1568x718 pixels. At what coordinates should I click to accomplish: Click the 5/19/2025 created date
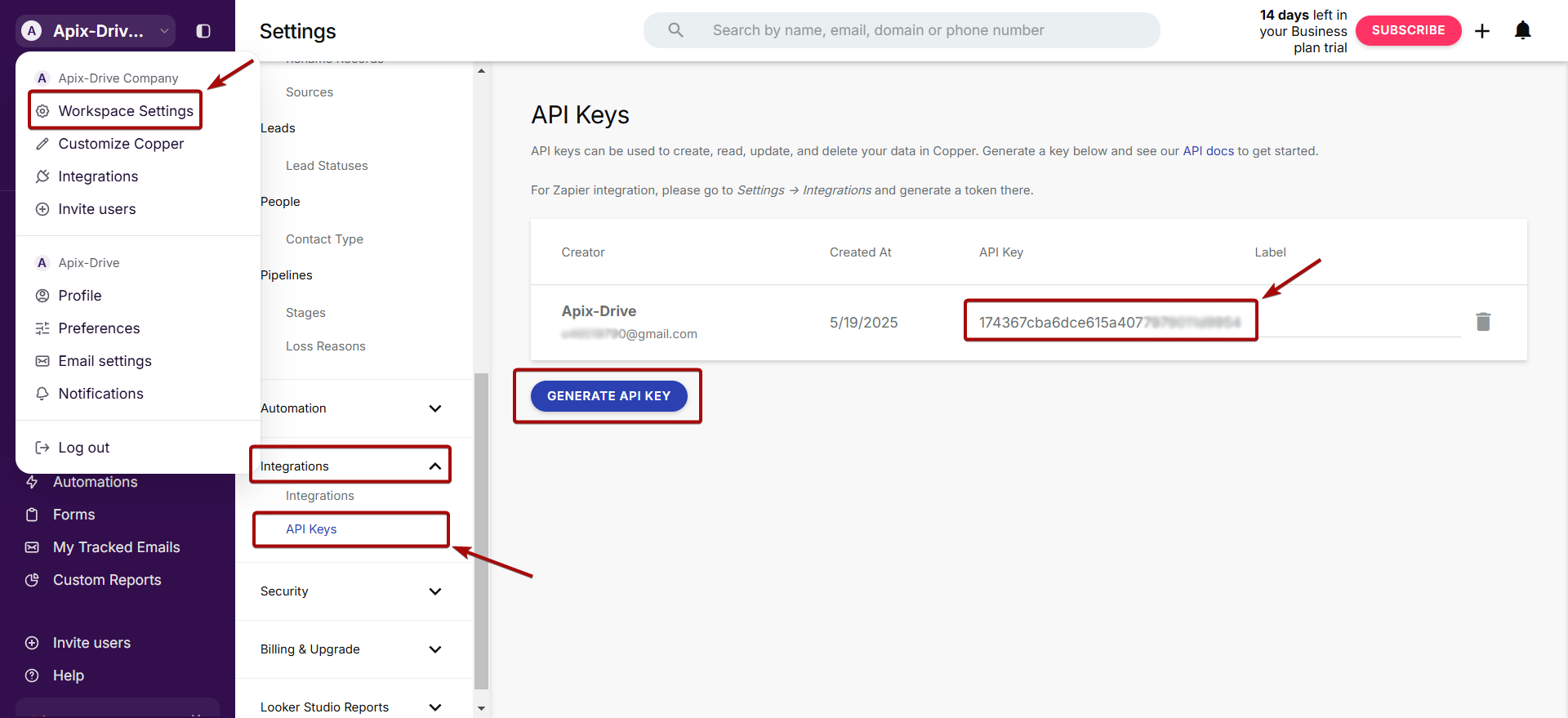point(863,323)
